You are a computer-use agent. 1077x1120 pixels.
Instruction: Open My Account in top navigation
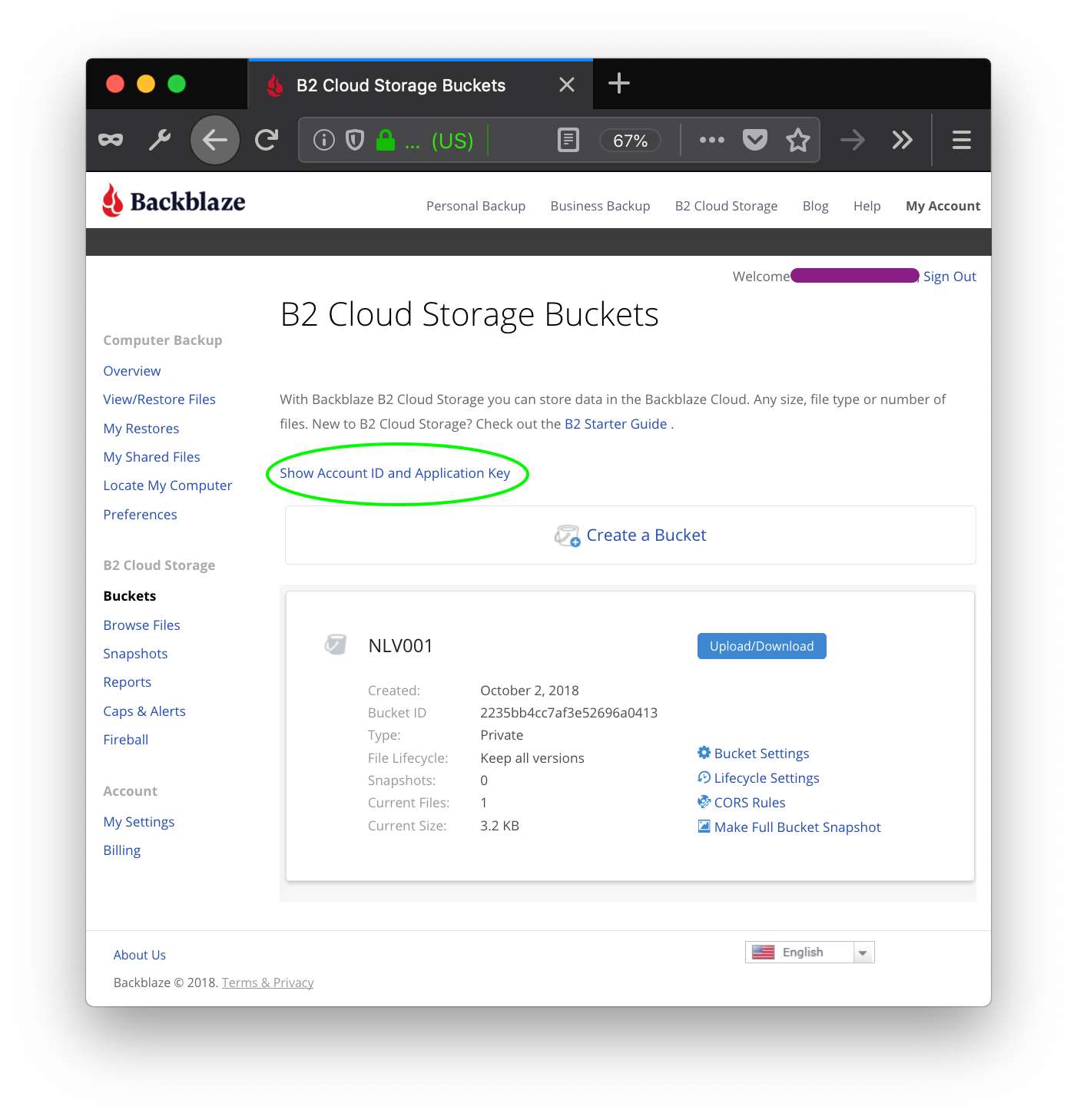pyautogui.click(x=943, y=206)
